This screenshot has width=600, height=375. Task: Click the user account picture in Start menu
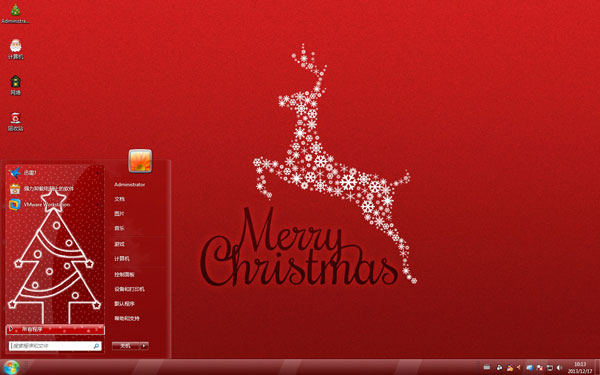point(140,161)
